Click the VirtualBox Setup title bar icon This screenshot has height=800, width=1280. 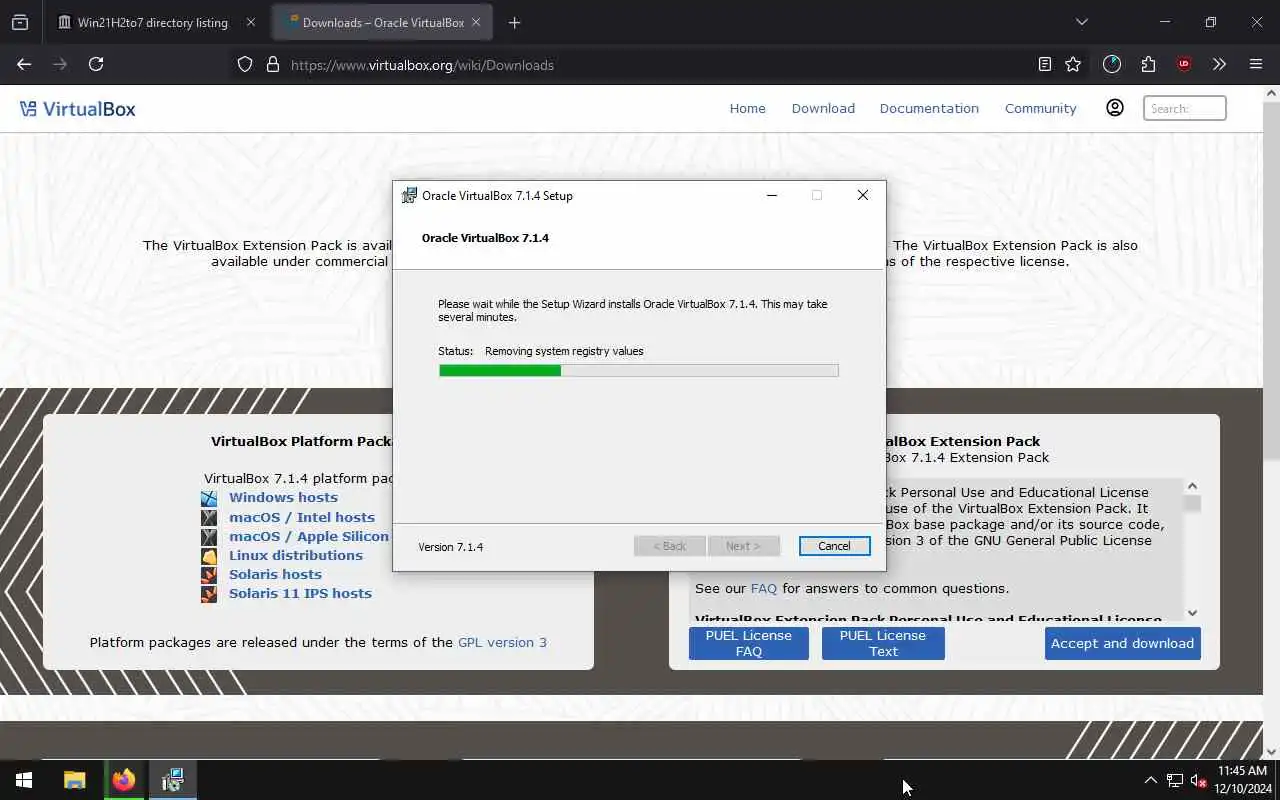[409, 196]
